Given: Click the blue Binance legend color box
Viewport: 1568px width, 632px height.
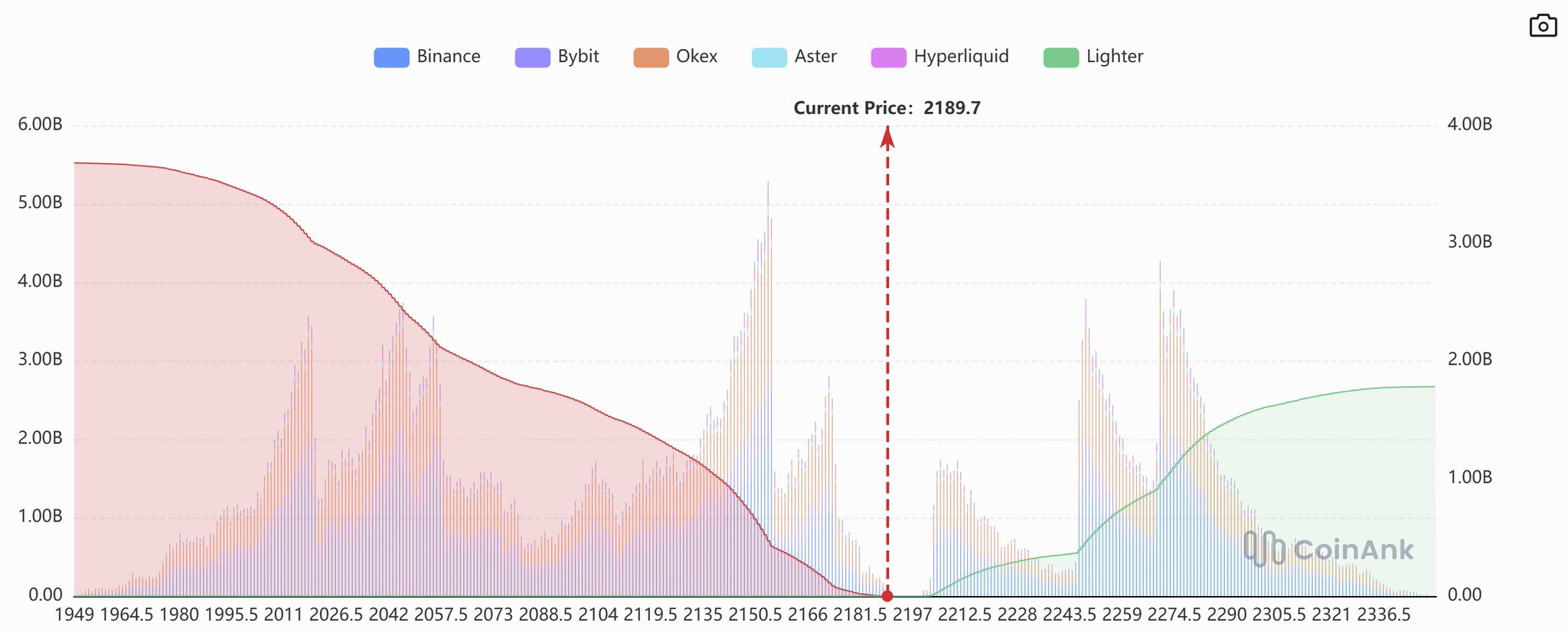Looking at the screenshot, I should click(391, 57).
